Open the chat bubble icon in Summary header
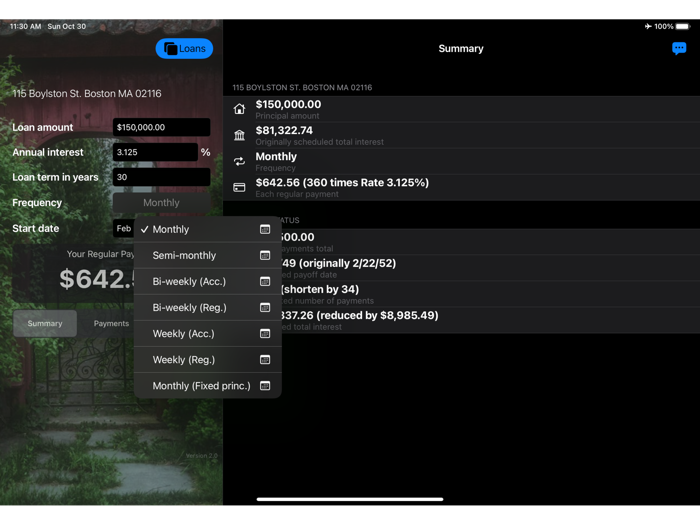 tap(679, 48)
